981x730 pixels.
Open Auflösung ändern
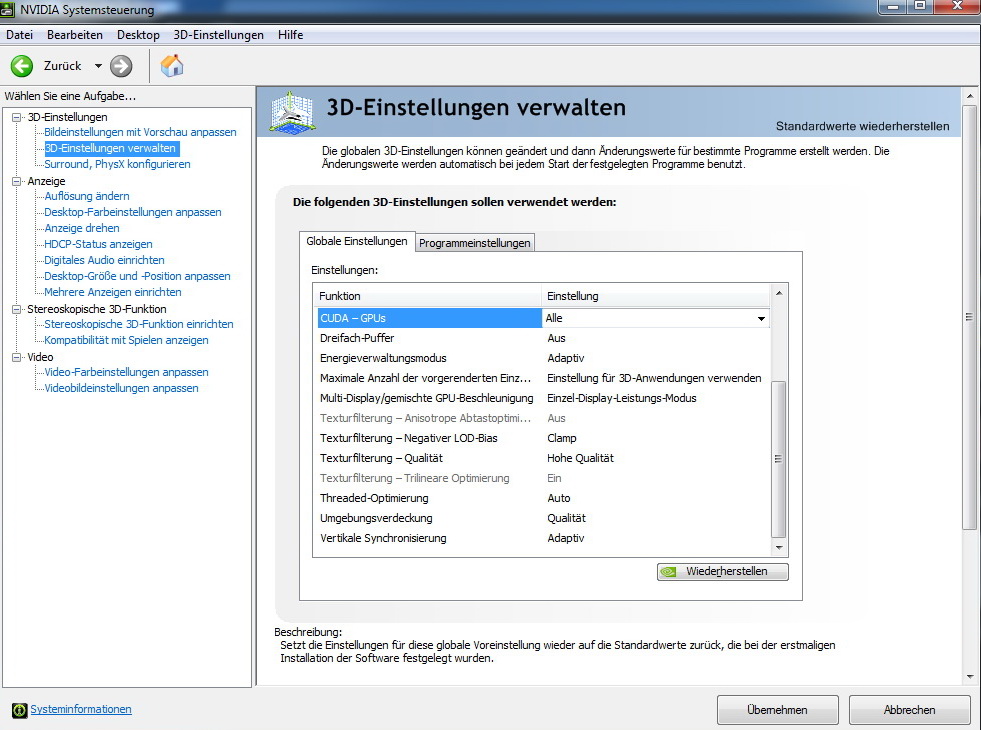pos(87,196)
